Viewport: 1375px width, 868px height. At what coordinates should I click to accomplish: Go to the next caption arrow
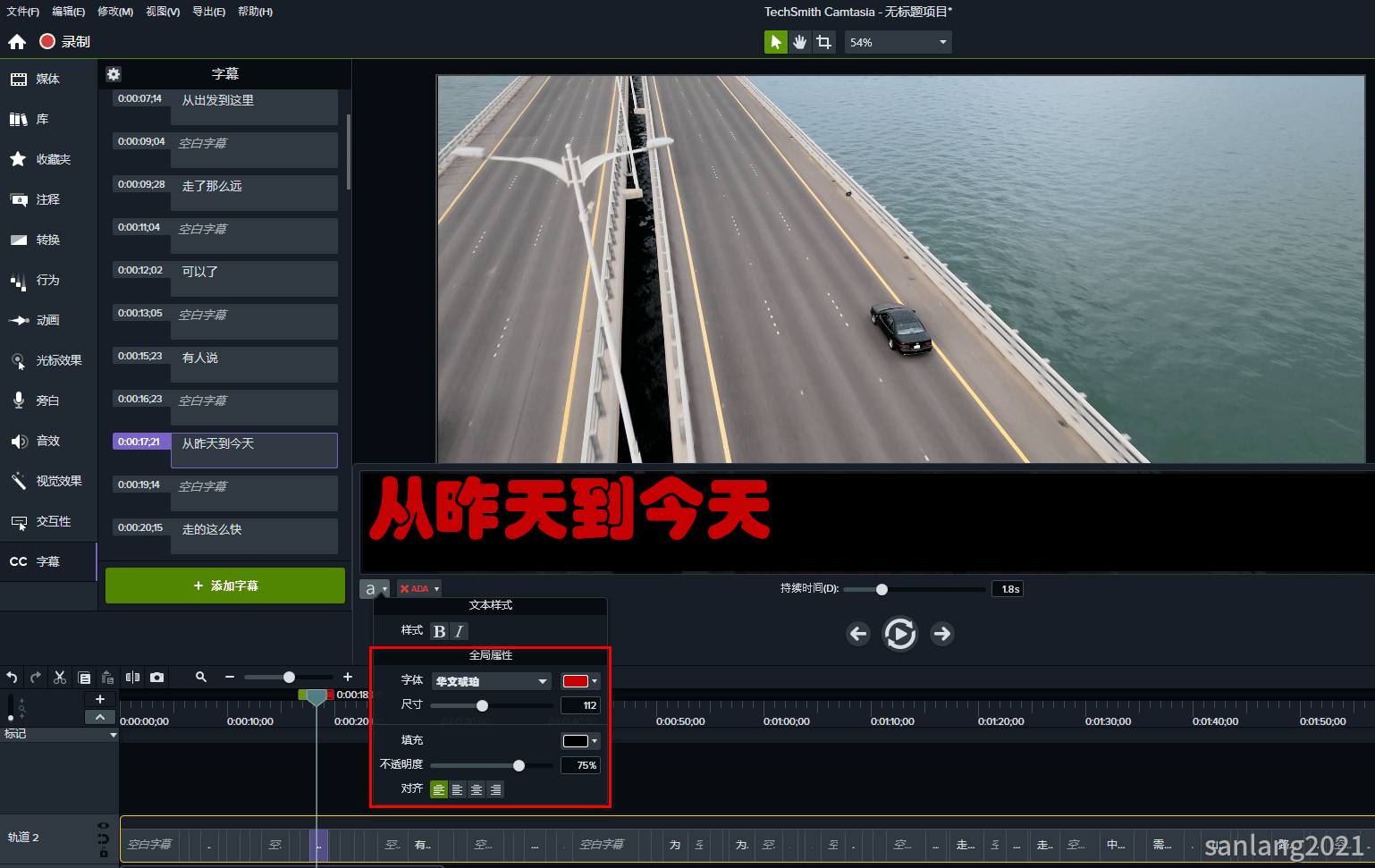click(942, 634)
